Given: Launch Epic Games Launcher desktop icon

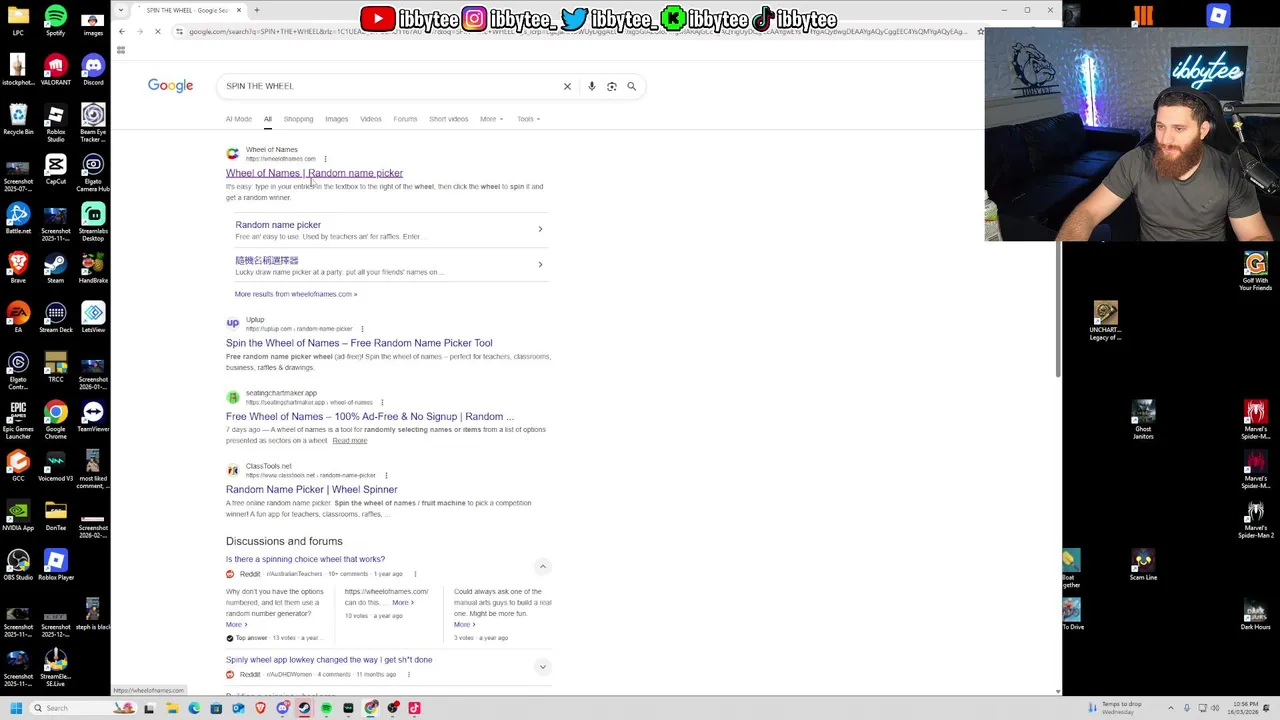Looking at the screenshot, I should (x=18, y=419).
